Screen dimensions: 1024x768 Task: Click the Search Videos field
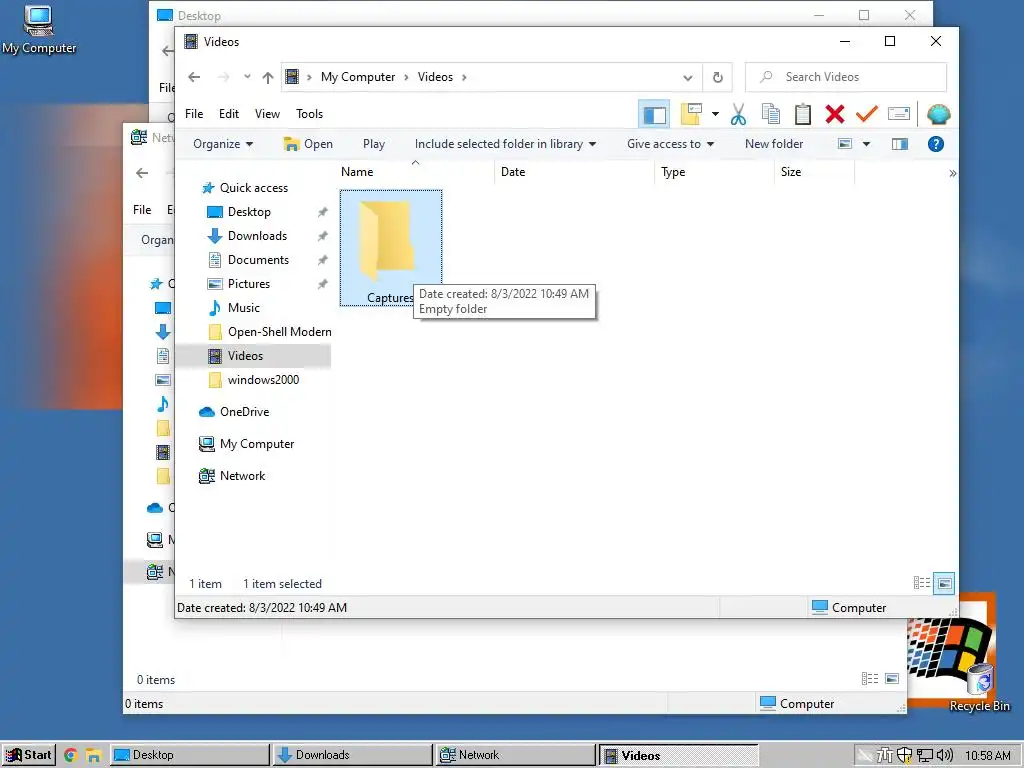click(x=846, y=77)
